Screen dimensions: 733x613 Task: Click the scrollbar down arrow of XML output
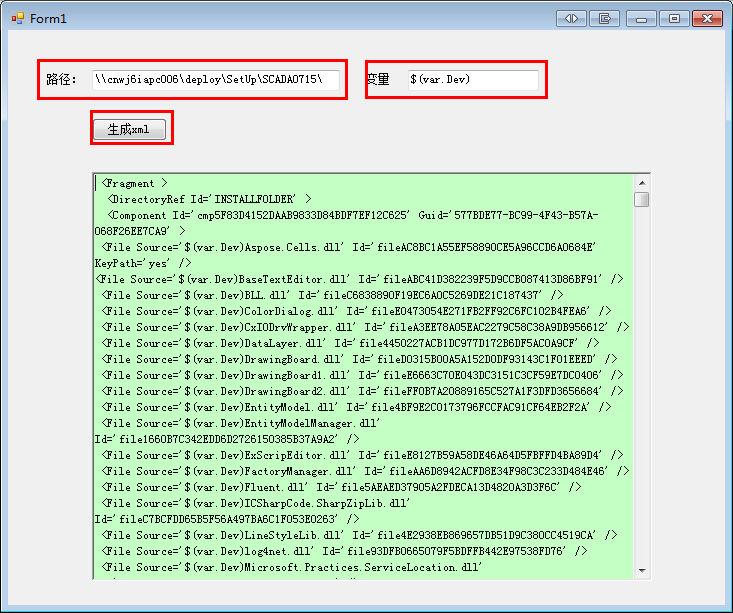coord(642,570)
